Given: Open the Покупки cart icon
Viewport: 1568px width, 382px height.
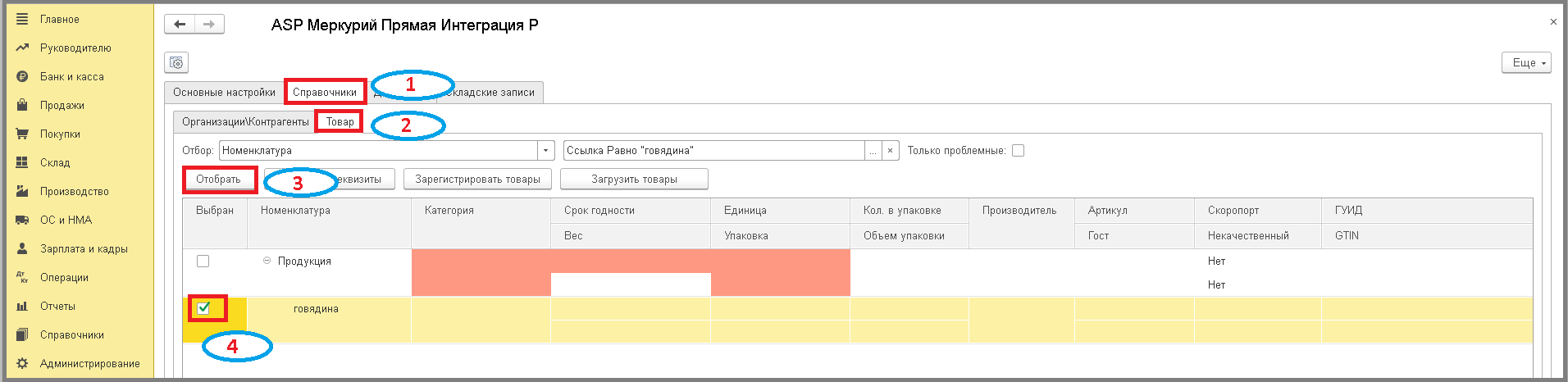Looking at the screenshot, I should 22,134.
